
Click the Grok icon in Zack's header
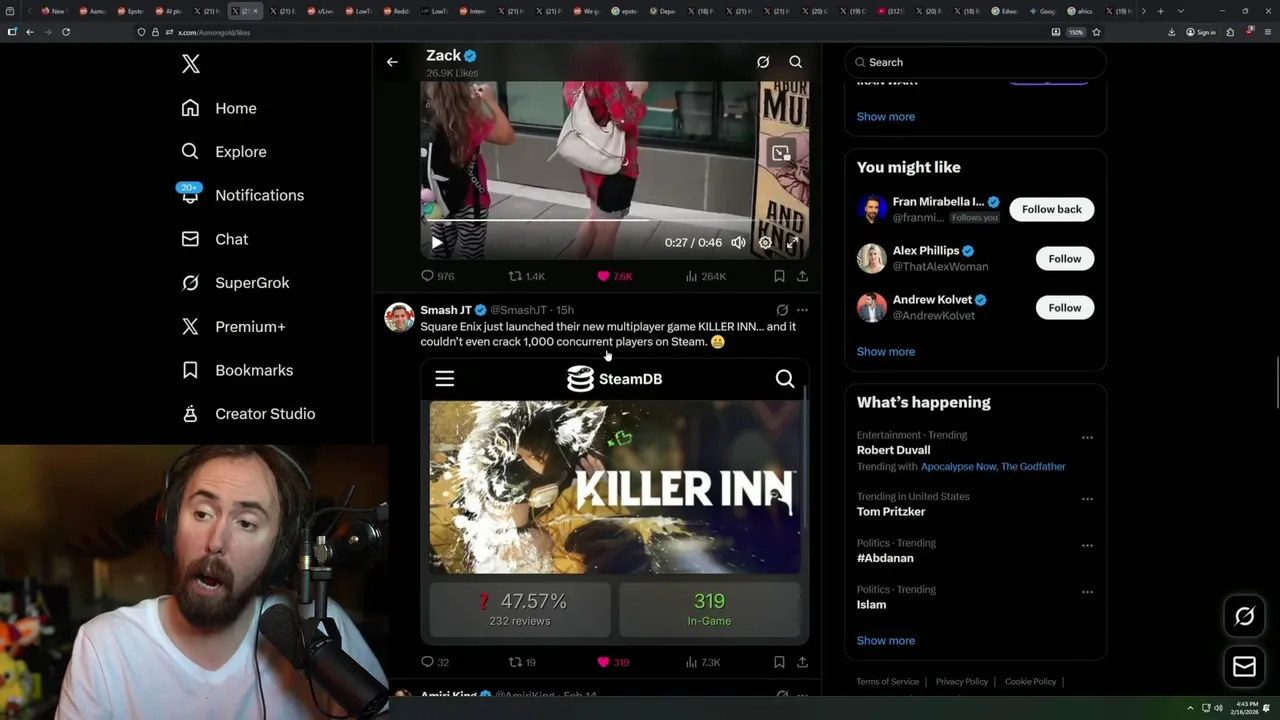[x=763, y=62]
